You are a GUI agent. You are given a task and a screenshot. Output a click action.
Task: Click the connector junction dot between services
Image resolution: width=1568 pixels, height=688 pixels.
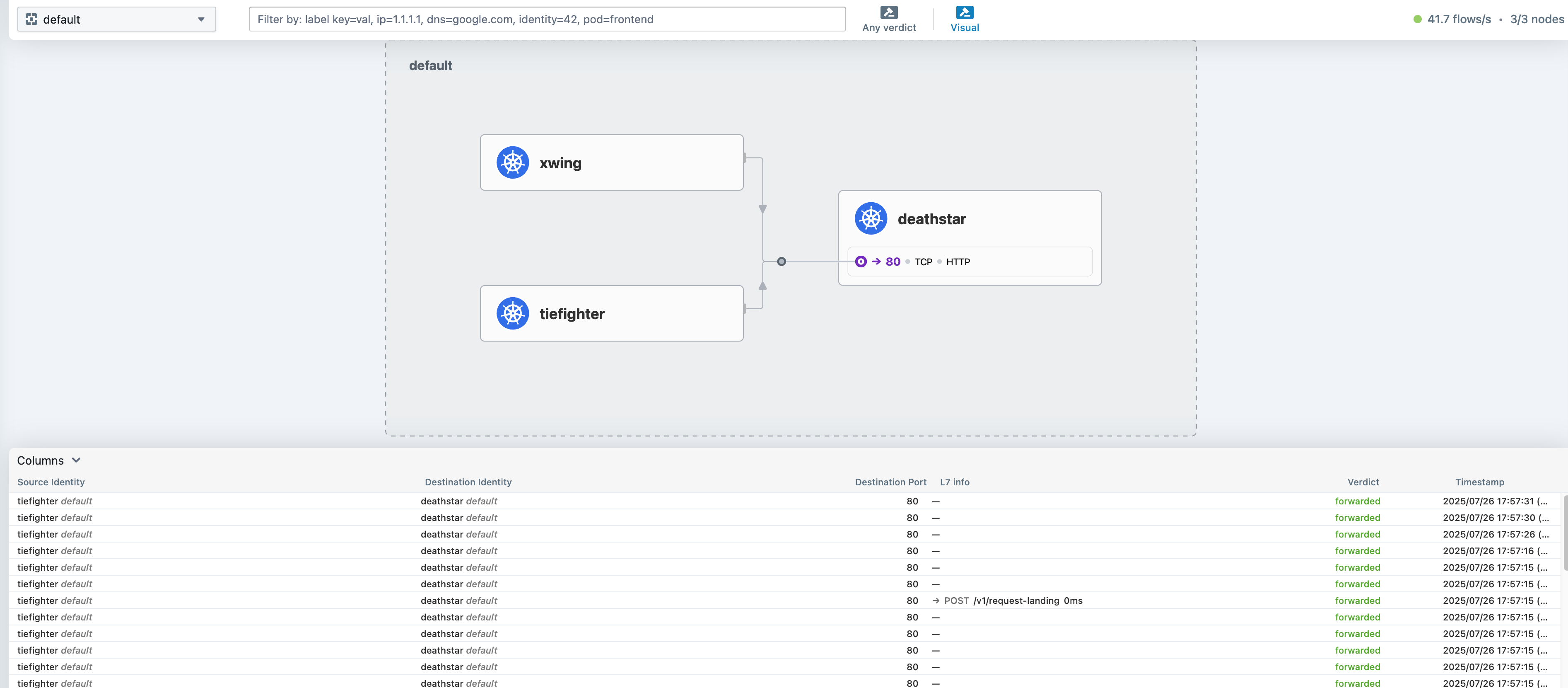[x=782, y=262]
